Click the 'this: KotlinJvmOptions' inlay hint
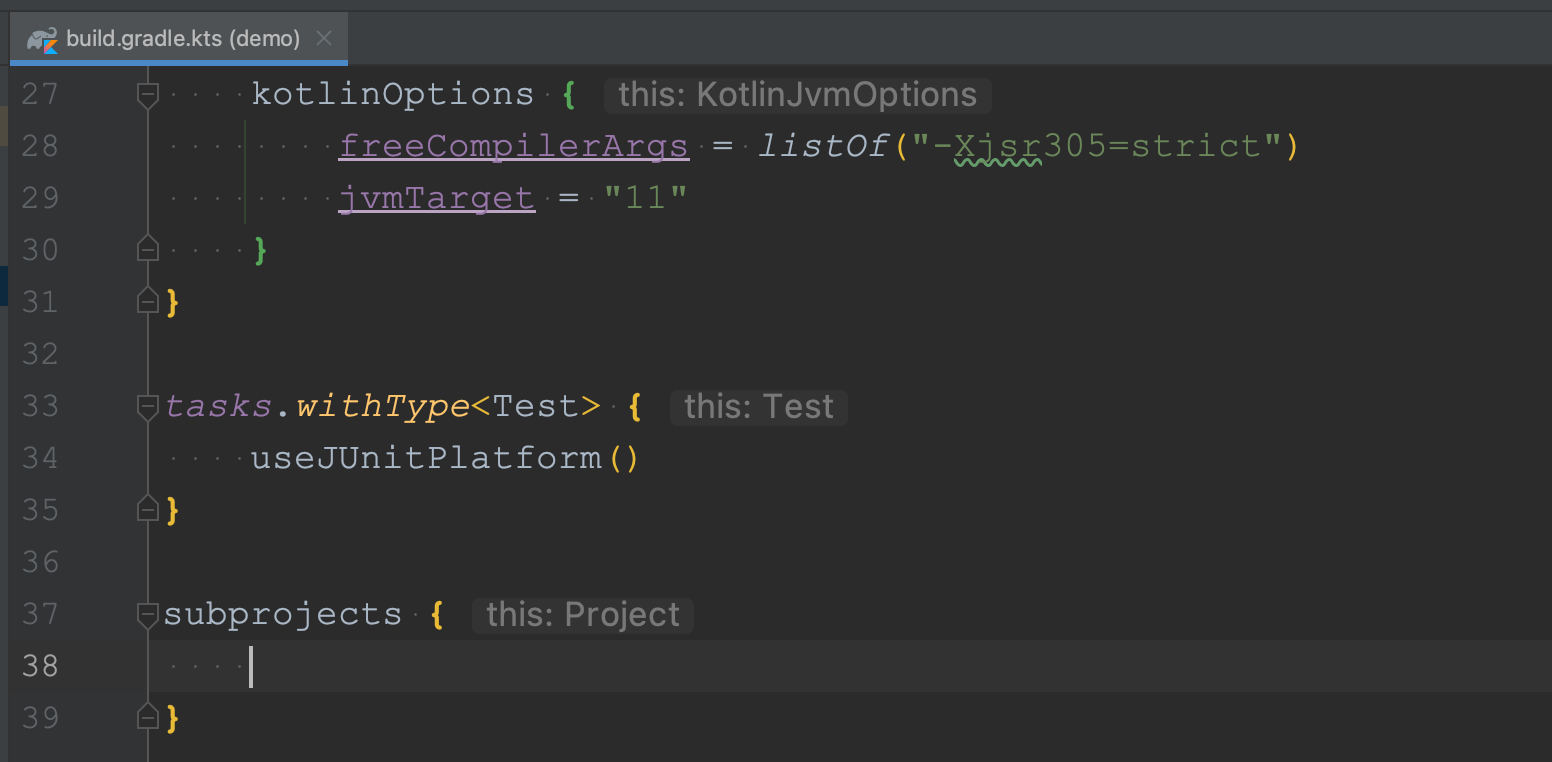This screenshot has height=762, width=1552. (x=797, y=95)
